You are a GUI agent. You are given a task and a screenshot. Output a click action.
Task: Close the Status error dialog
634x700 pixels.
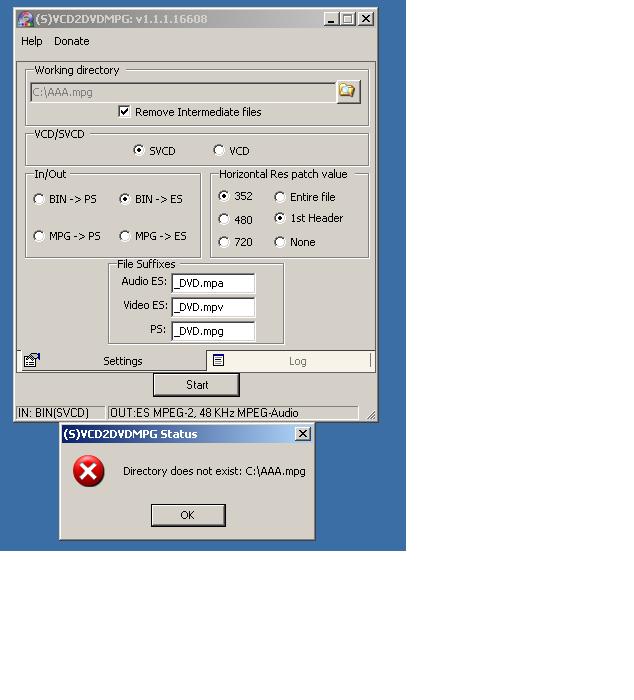point(303,433)
